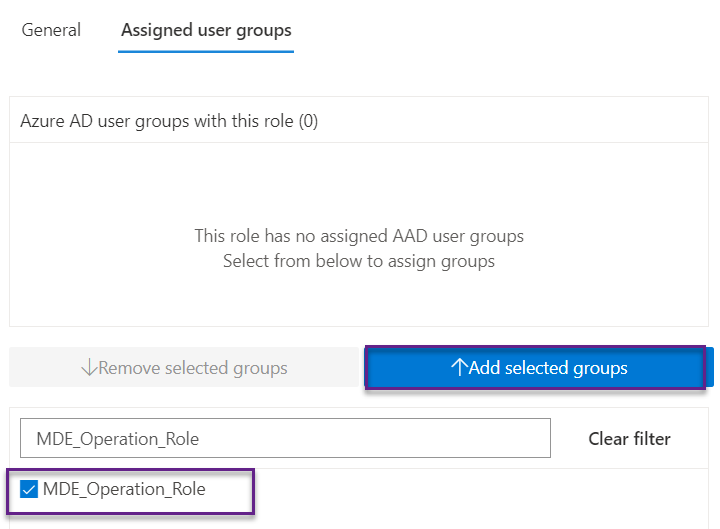Screen dimensions: 720x529
Task: Click the MDE_Operation_Role text inside the filter box
Action: 116,438
